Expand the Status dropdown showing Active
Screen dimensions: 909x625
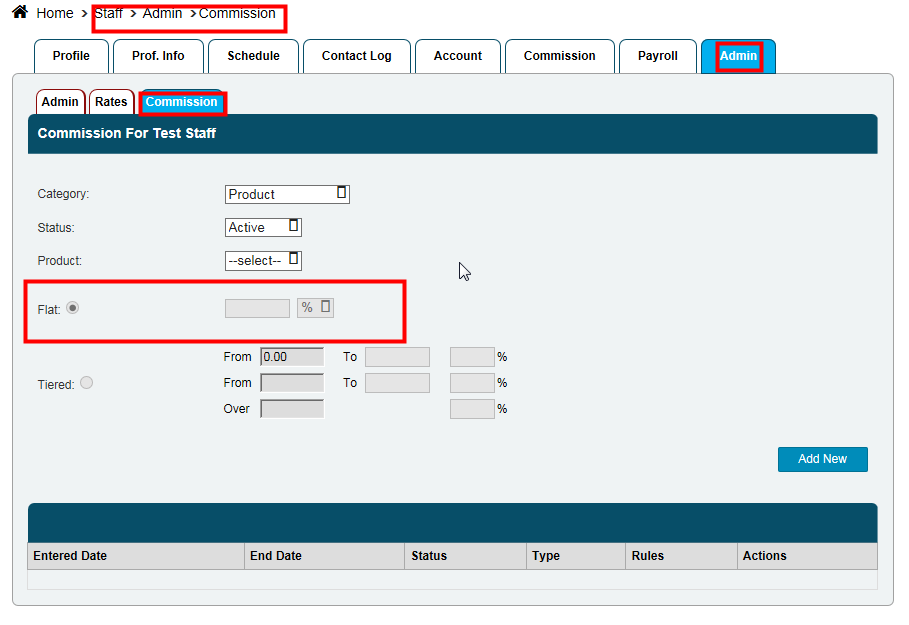pos(263,227)
